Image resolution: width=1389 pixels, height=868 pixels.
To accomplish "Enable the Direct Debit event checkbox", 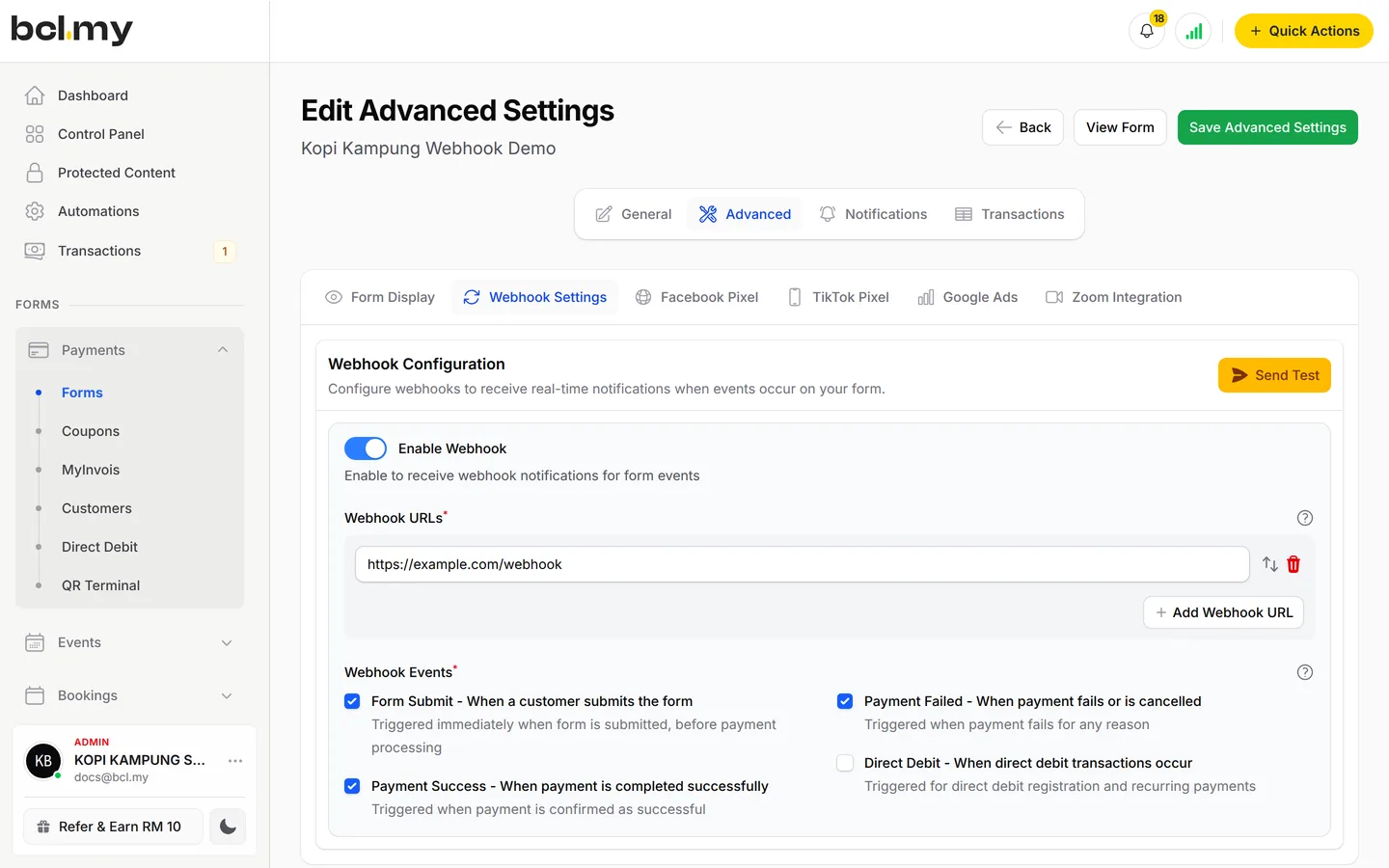I will click(x=845, y=763).
